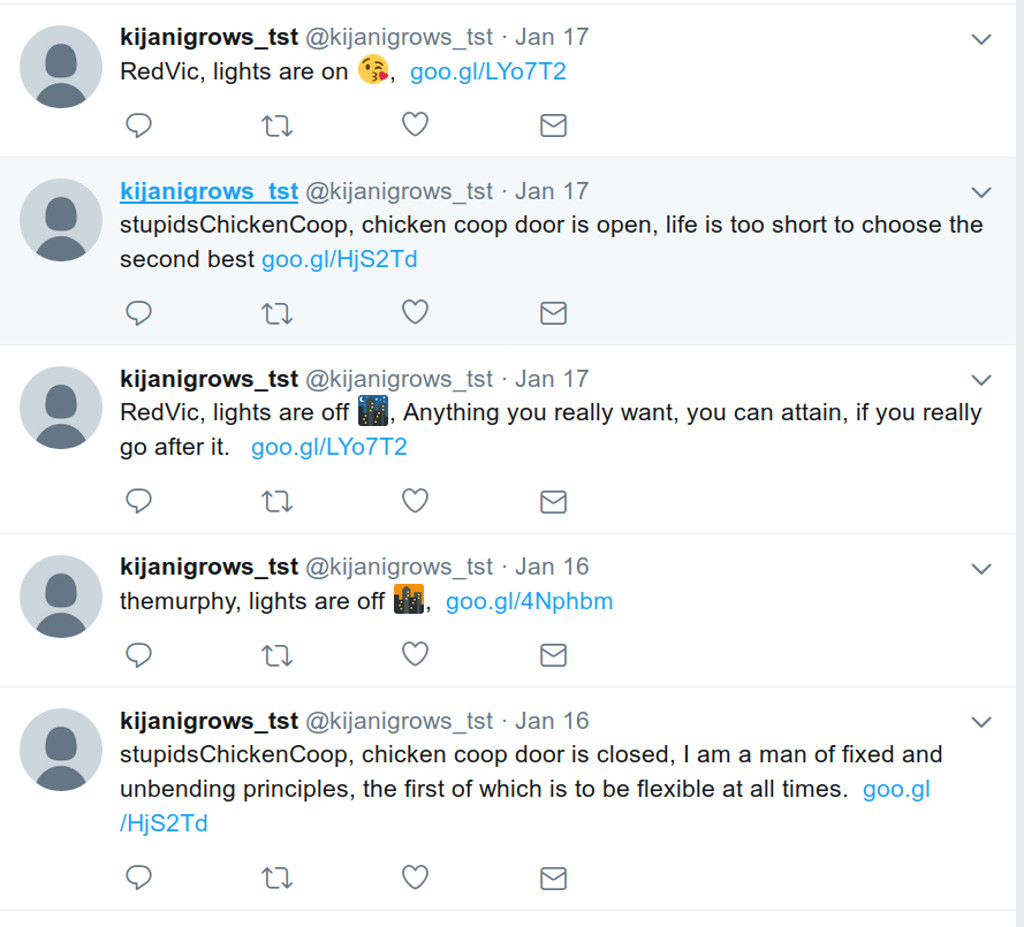
Task: Reply to the themurphy lights are off tweet
Action: click(x=139, y=655)
